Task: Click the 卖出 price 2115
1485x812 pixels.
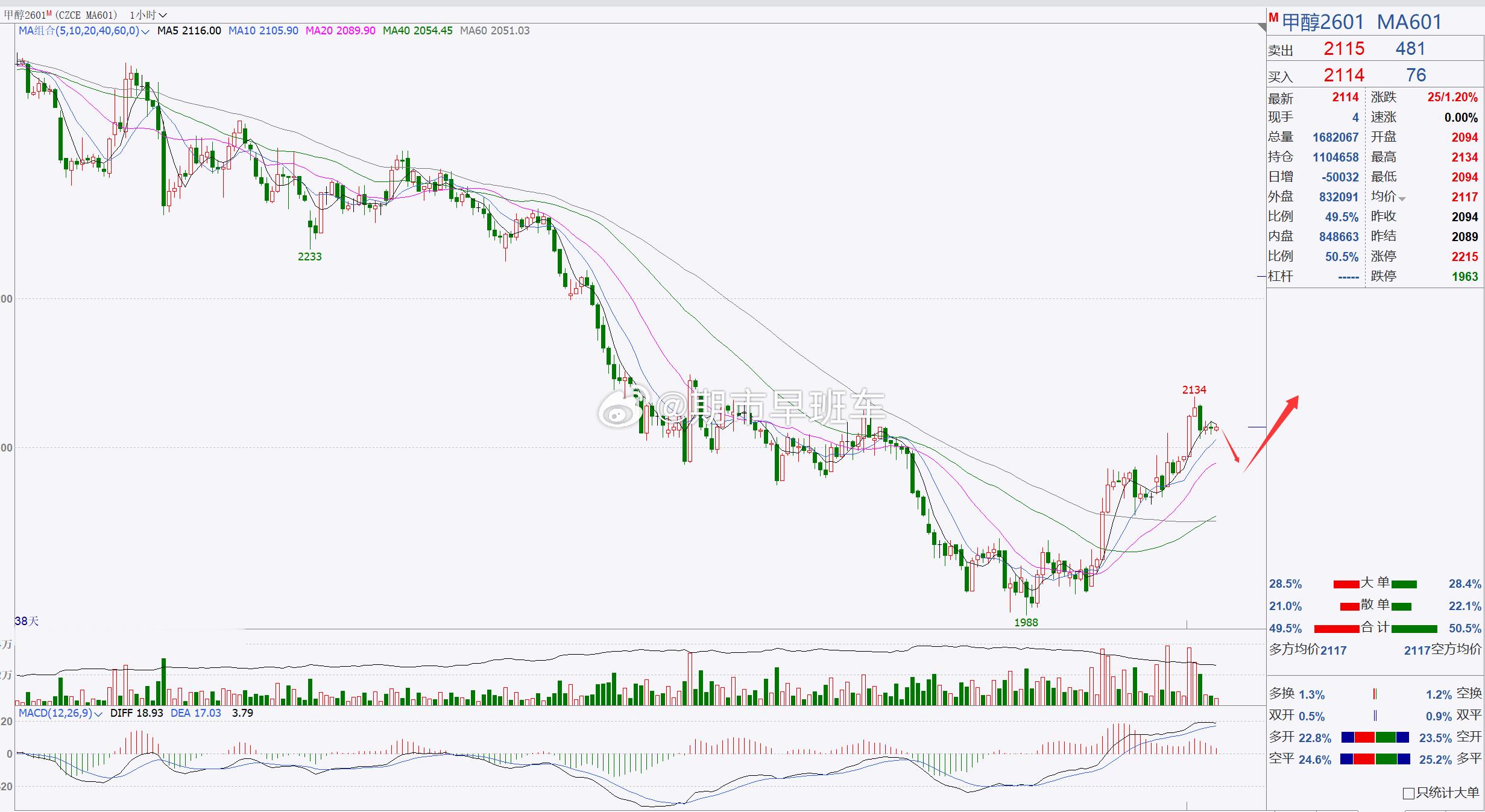Action: coord(1344,49)
